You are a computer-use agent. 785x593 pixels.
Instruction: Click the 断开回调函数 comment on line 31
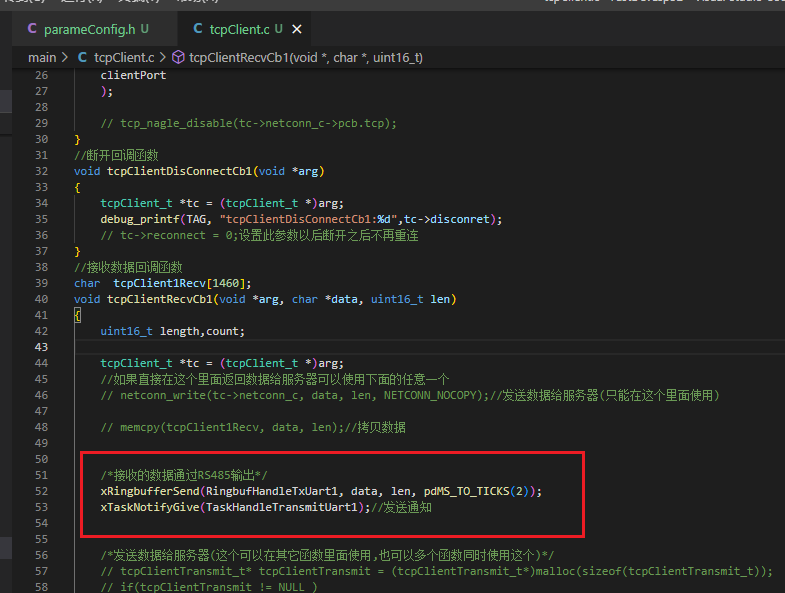(x=116, y=155)
